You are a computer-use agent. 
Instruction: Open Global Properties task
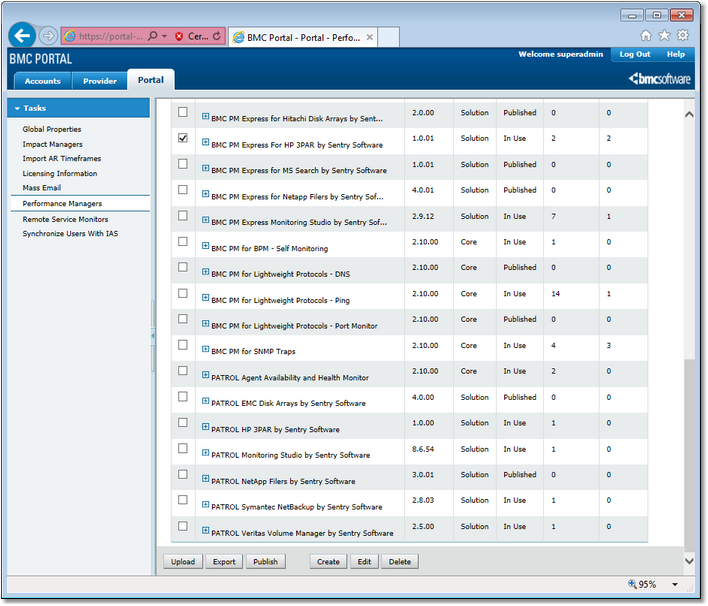pos(52,129)
